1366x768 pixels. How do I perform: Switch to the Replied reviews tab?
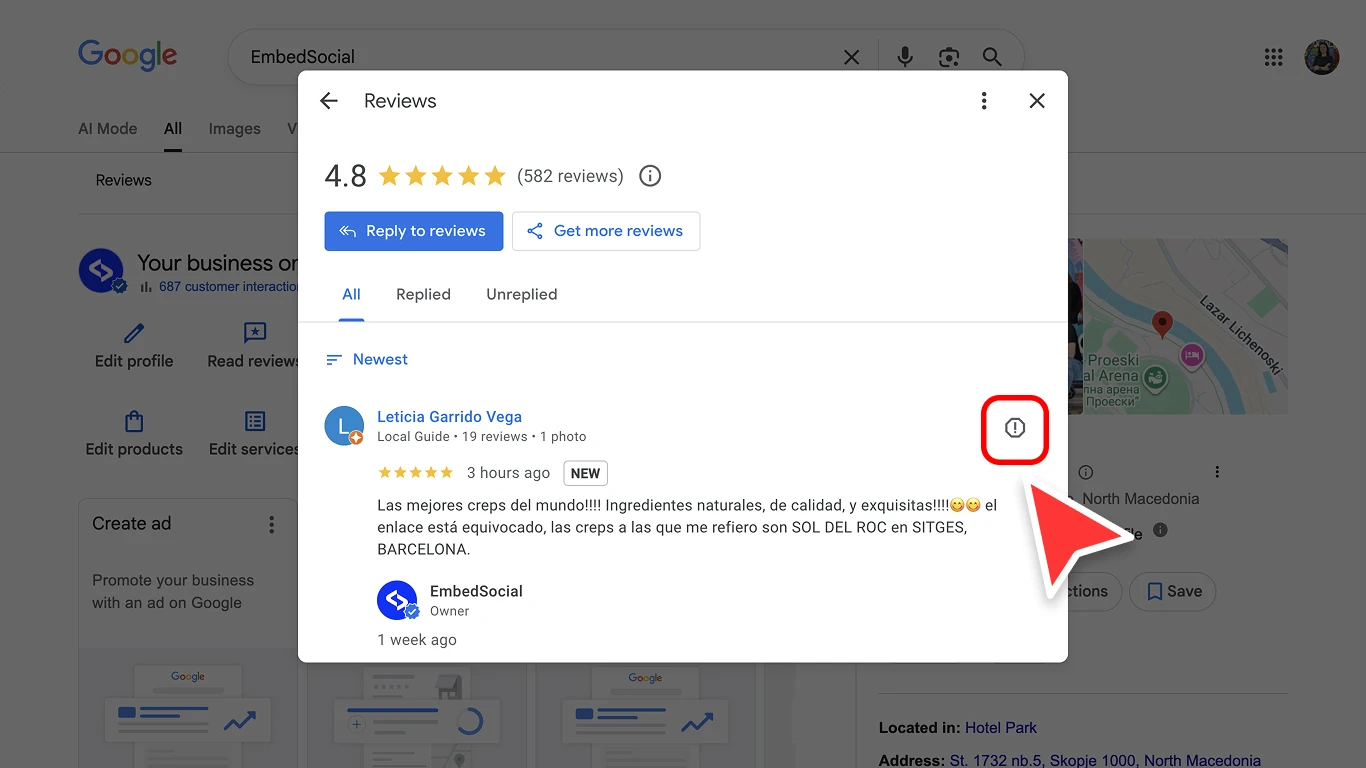pos(423,294)
